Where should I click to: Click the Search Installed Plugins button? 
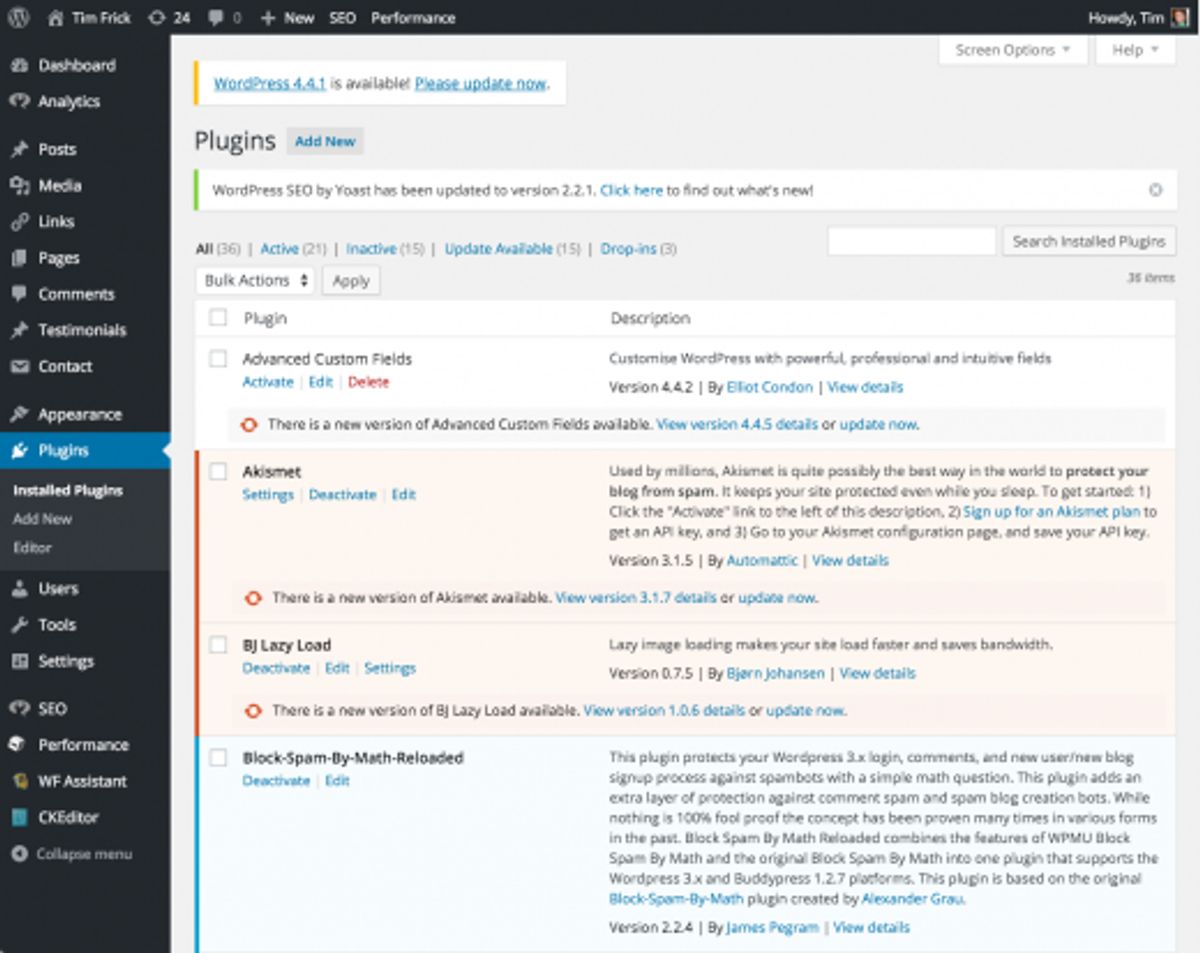(x=1088, y=241)
